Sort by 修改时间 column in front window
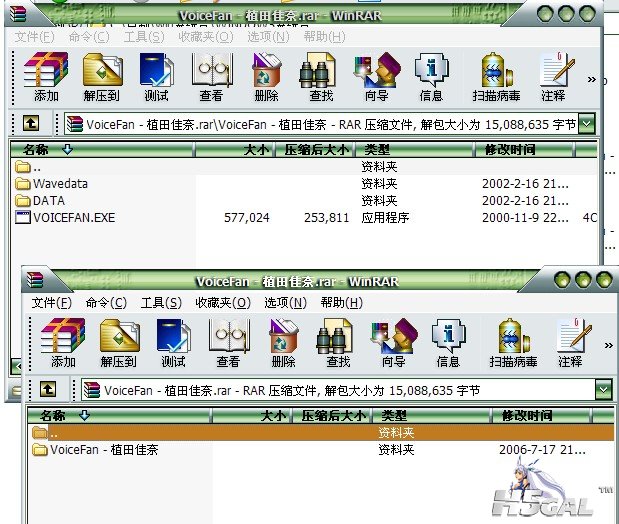The image size is (619, 524). (x=541, y=415)
